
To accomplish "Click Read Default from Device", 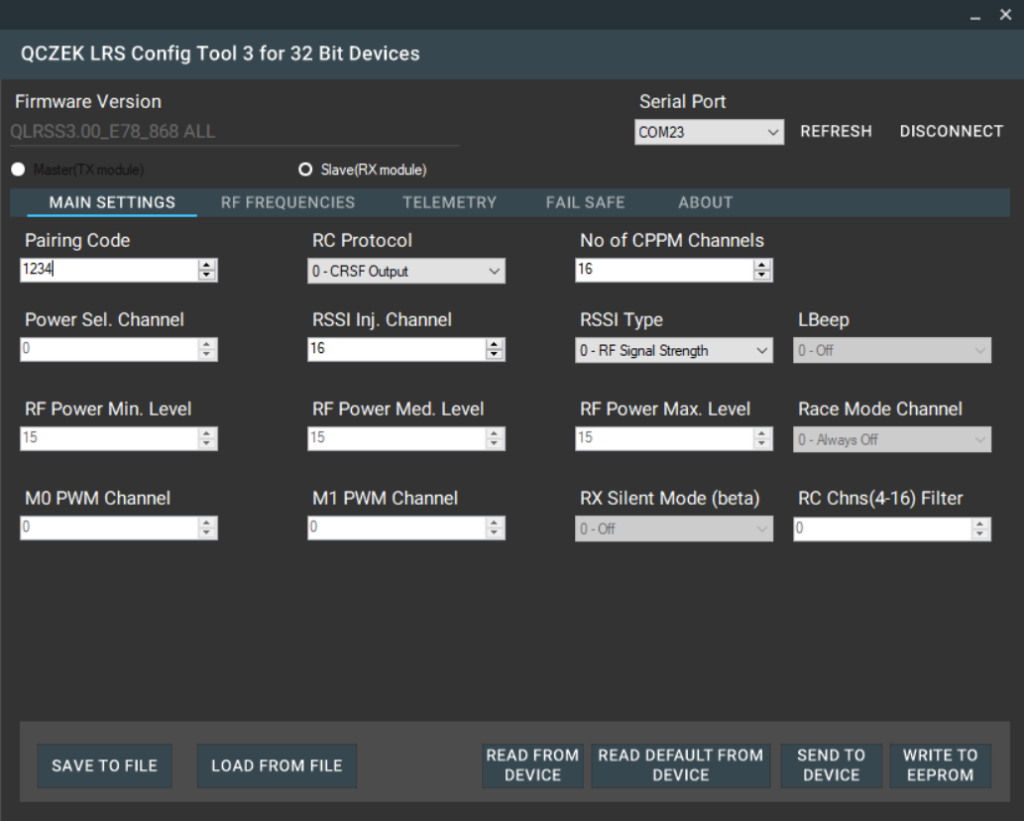I will [680, 765].
